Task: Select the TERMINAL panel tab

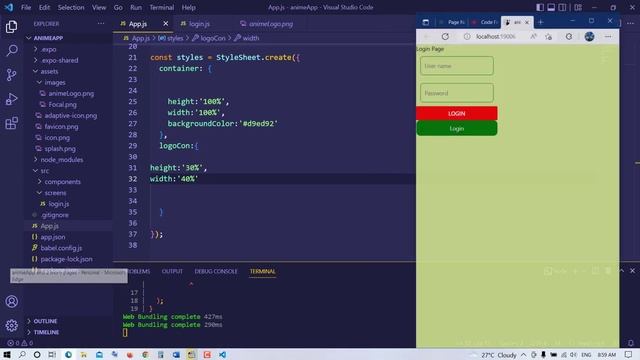Action: click(x=262, y=271)
